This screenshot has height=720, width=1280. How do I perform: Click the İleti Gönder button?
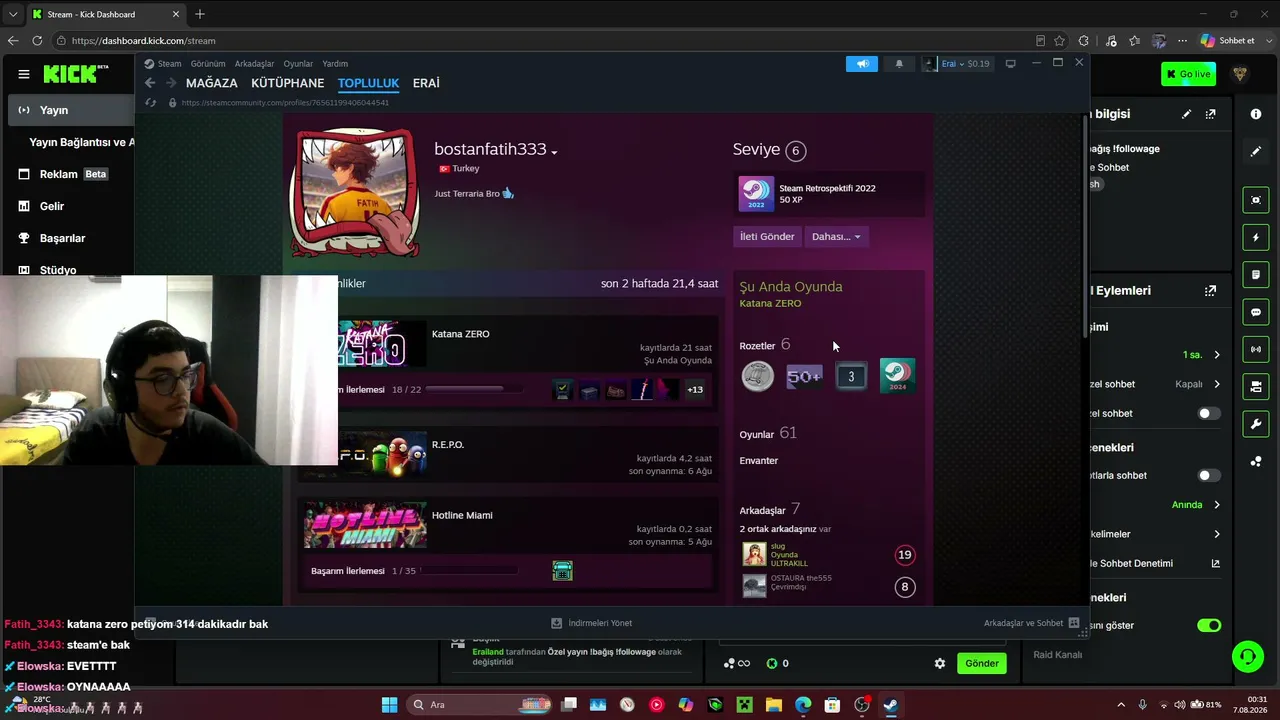tap(767, 237)
